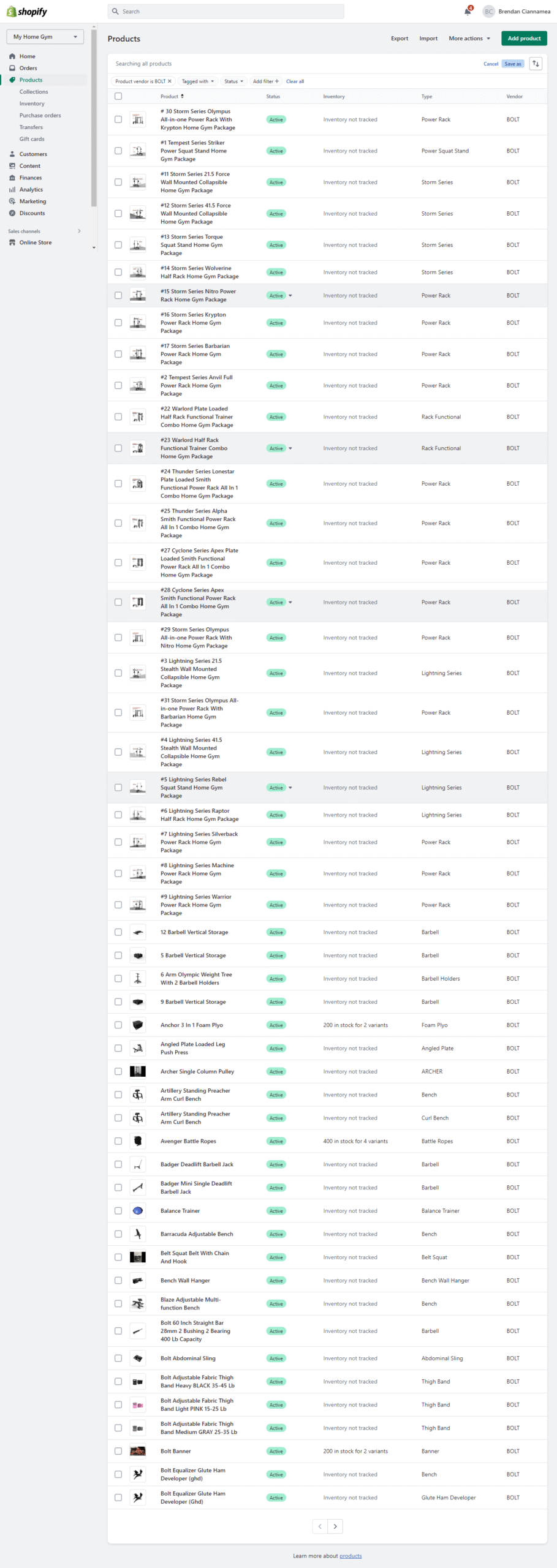Viewport: 557px width, 1568px height.
Task: Click the Add product button
Action: (524, 39)
